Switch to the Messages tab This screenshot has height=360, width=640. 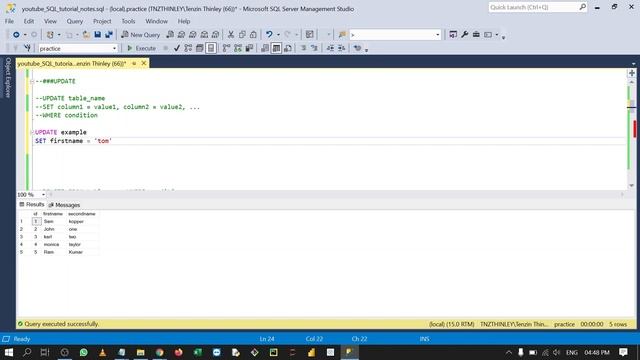64,205
